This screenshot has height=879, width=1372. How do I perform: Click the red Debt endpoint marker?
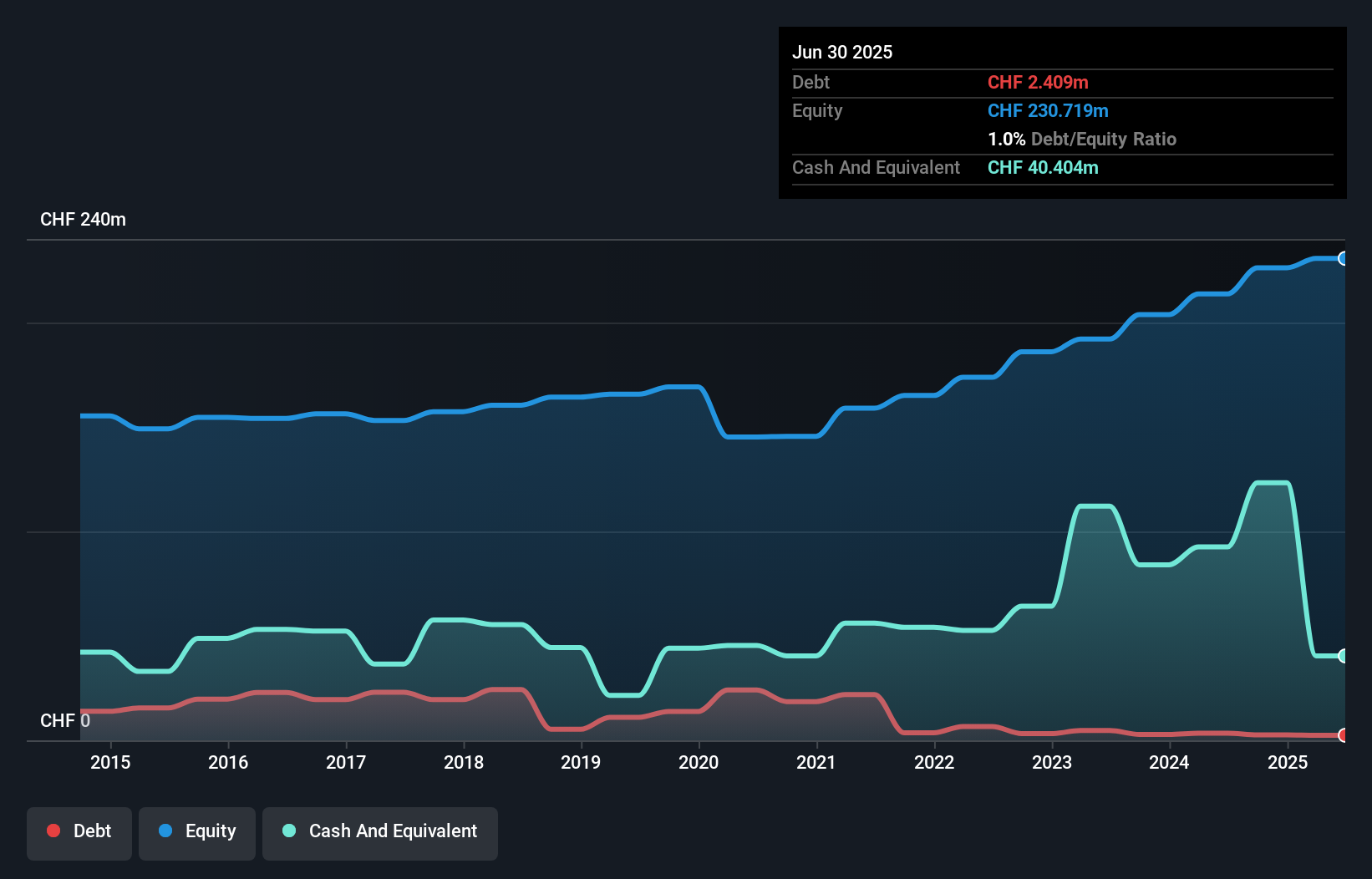[x=1344, y=735]
